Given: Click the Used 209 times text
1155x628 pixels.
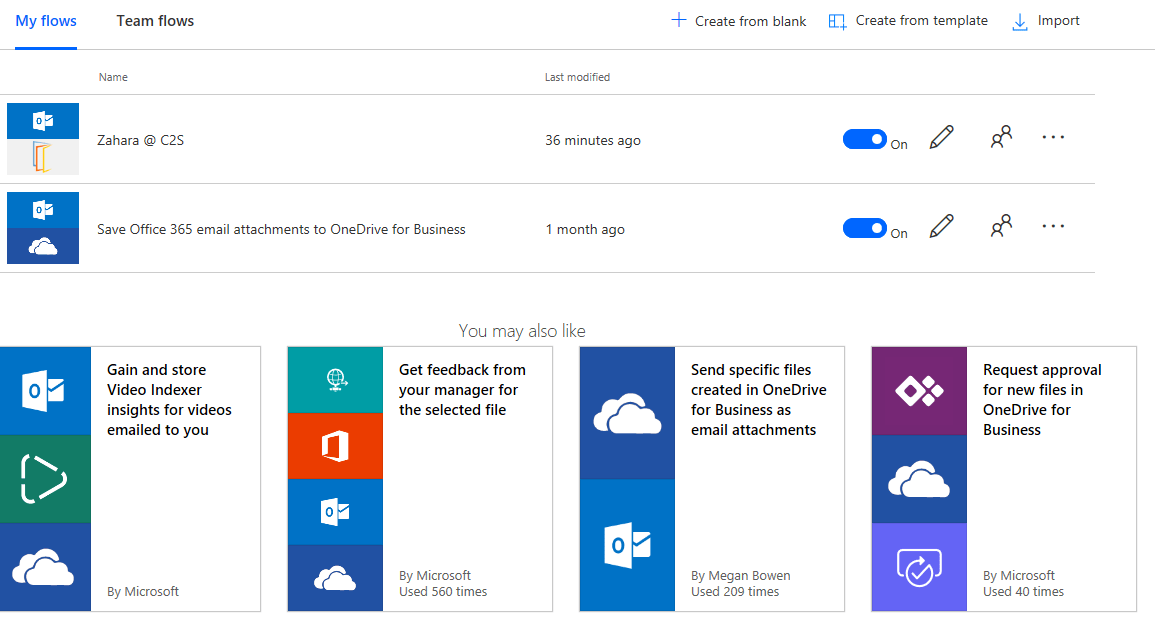Looking at the screenshot, I should pos(734,592).
